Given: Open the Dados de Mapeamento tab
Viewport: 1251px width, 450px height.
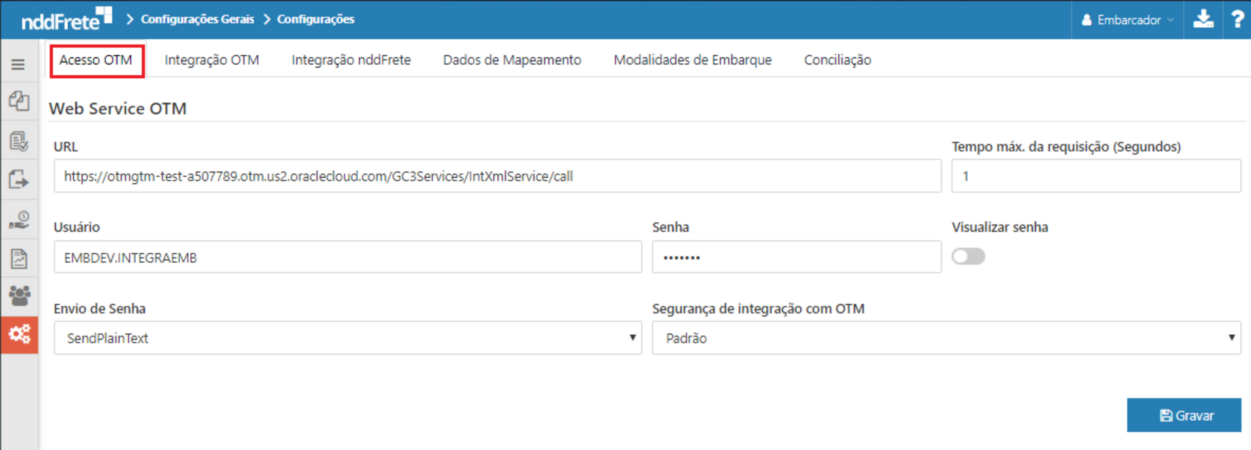Looking at the screenshot, I should [512, 60].
